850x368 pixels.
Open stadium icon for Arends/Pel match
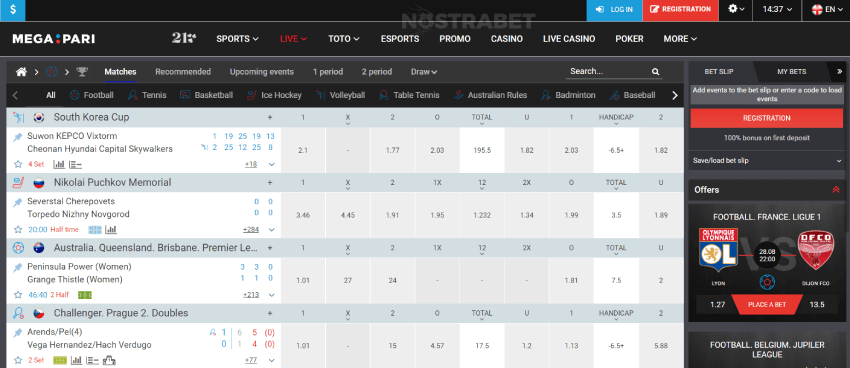coord(109,360)
